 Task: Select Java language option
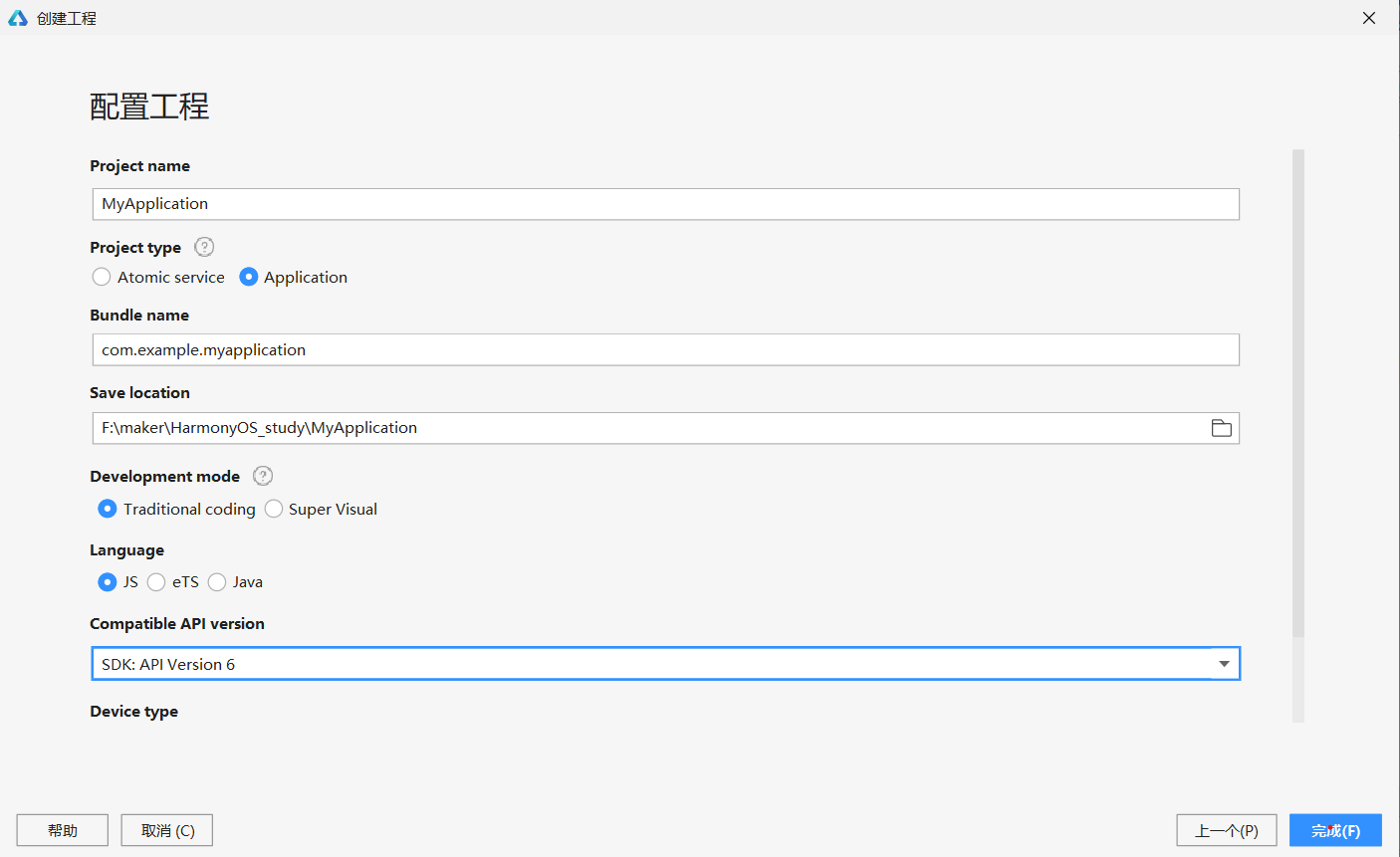pos(236,582)
